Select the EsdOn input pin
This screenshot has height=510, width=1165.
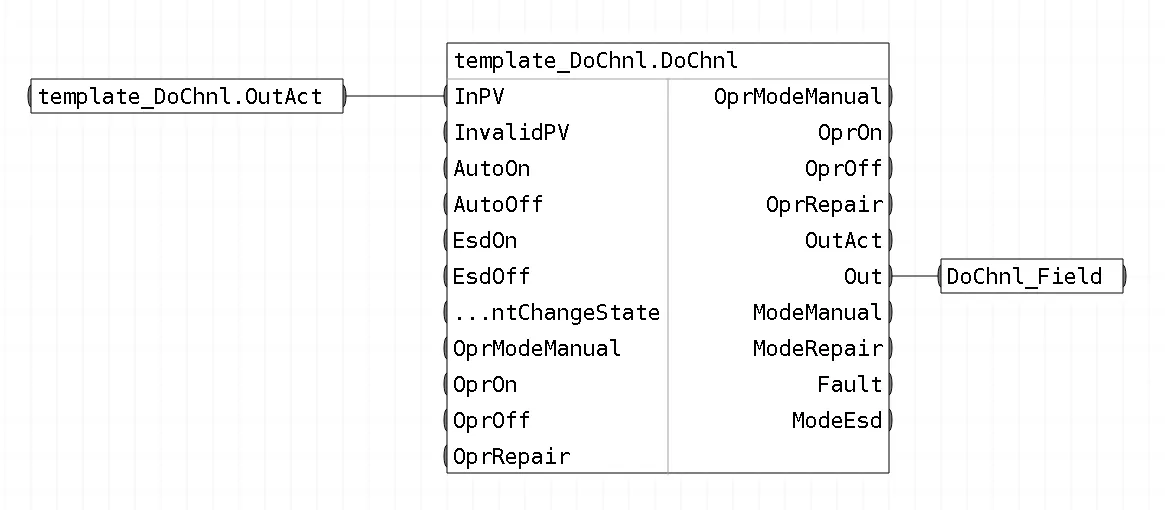(485, 240)
